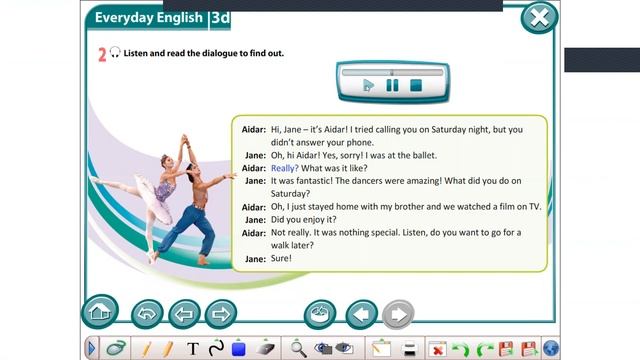
Task: Select the thin pen tool
Action: pyautogui.click(x=146, y=349)
